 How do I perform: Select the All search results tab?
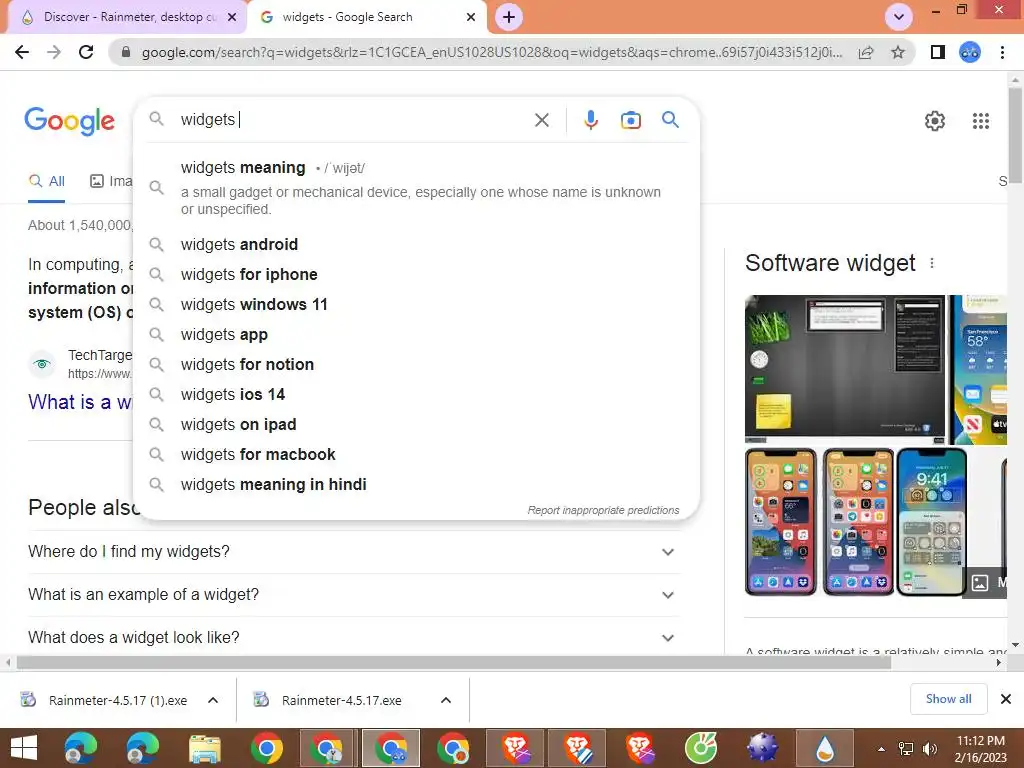coord(46,182)
